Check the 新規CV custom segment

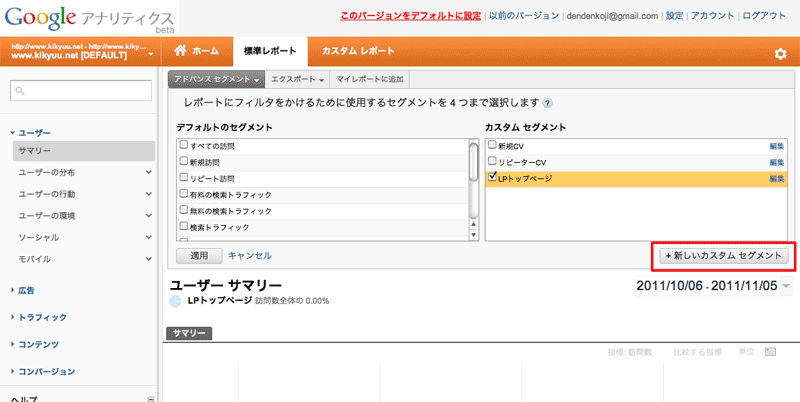click(491, 146)
